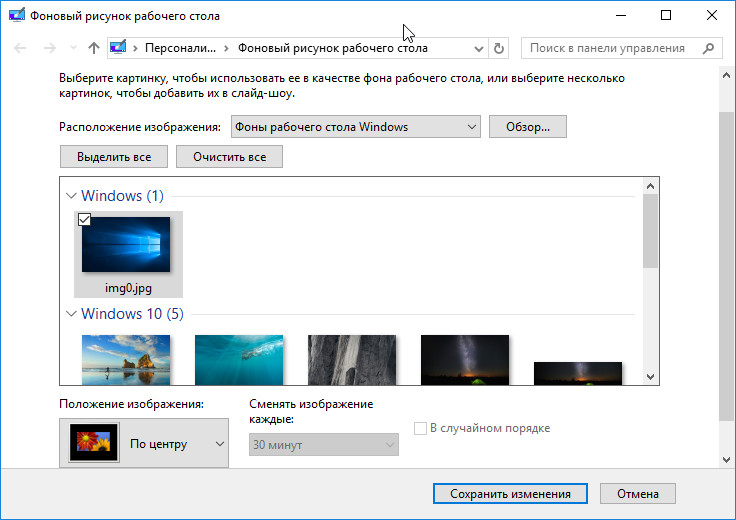
Task: Open recent locations arrow beside forward button
Action: (73, 48)
